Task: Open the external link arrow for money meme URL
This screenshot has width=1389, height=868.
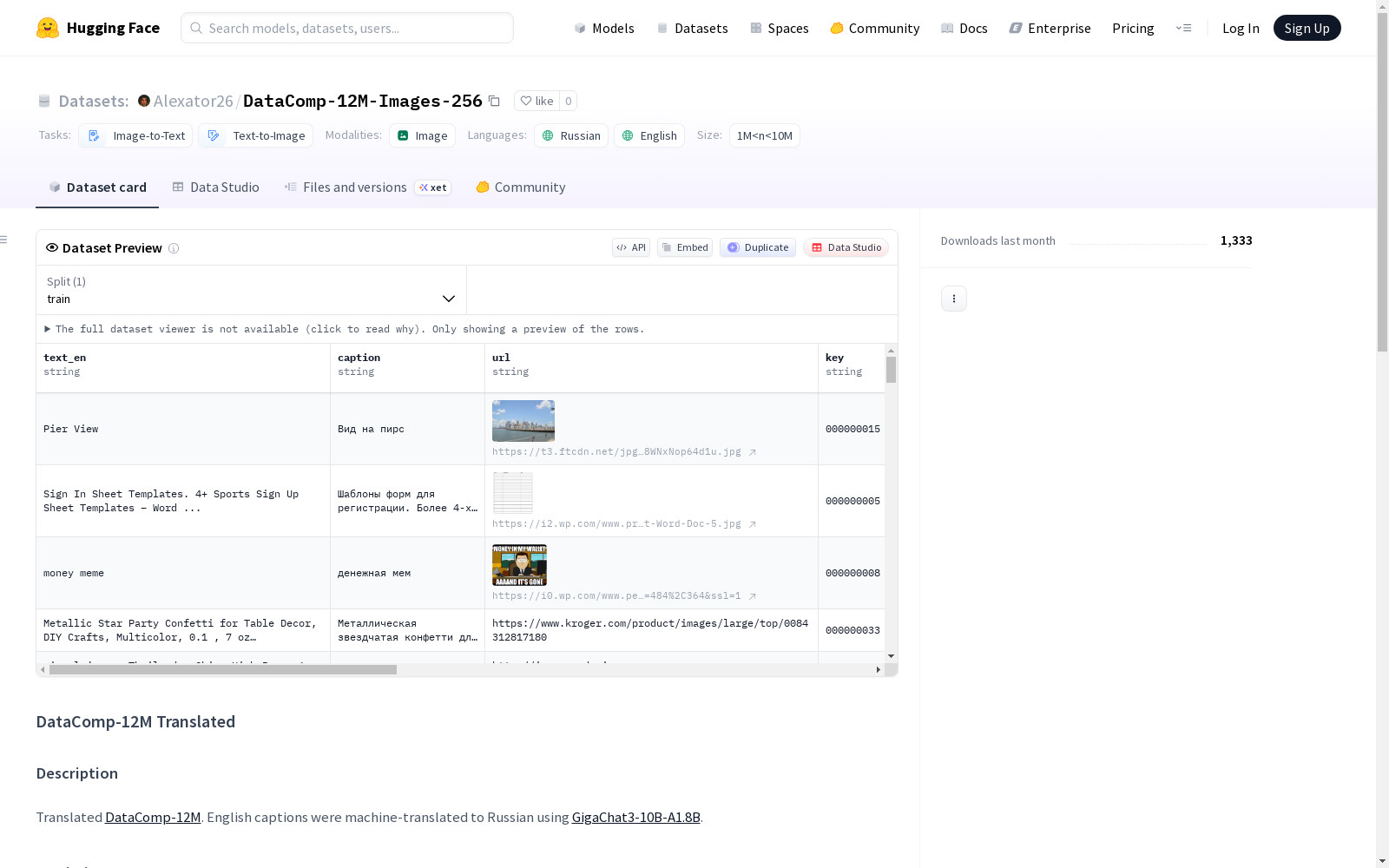Action: [x=753, y=596]
